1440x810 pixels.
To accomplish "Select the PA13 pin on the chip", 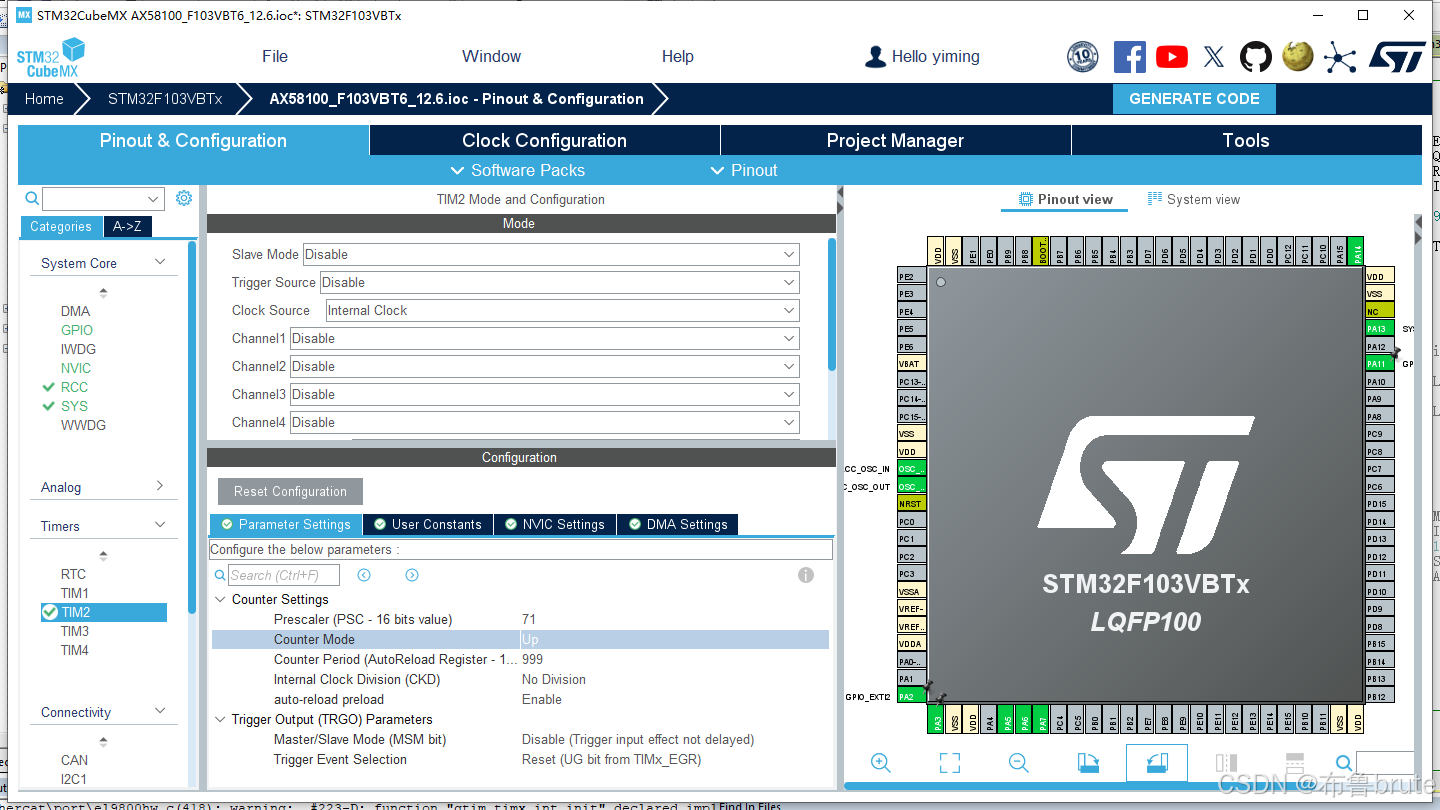I will coord(1379,329).
